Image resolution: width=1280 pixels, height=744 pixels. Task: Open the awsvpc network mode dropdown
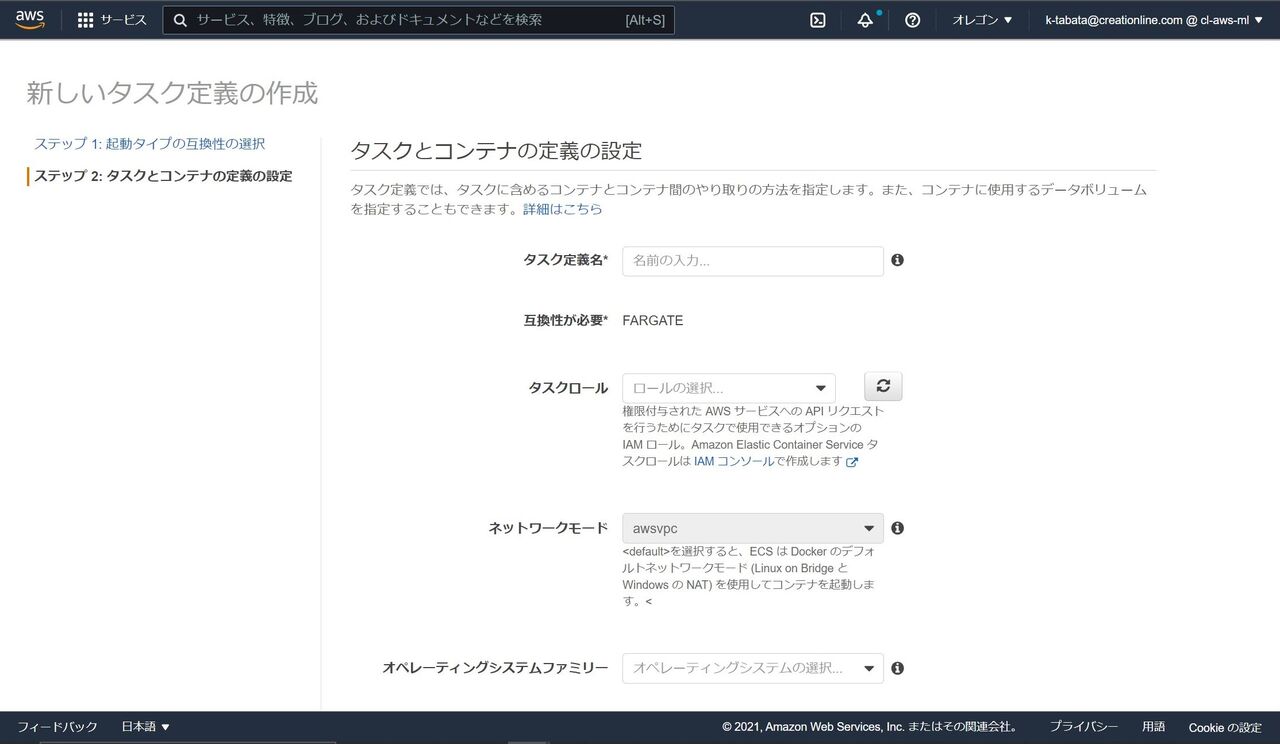pyautogui.click(x=753, y=528)
